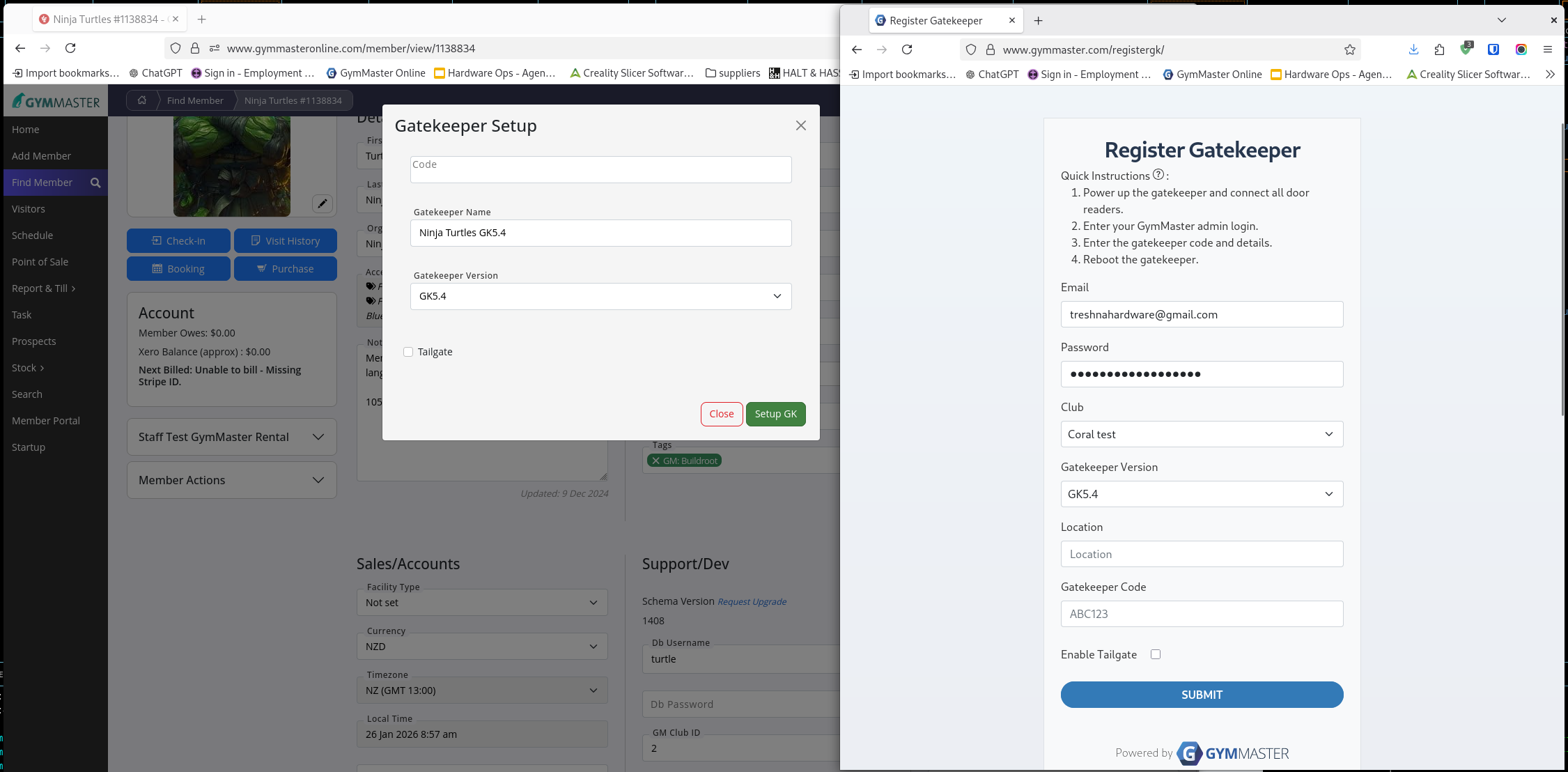Click the Quick Instructions help question icon
Viewport: 1568px width, 772px height.
coord(1158,175)
